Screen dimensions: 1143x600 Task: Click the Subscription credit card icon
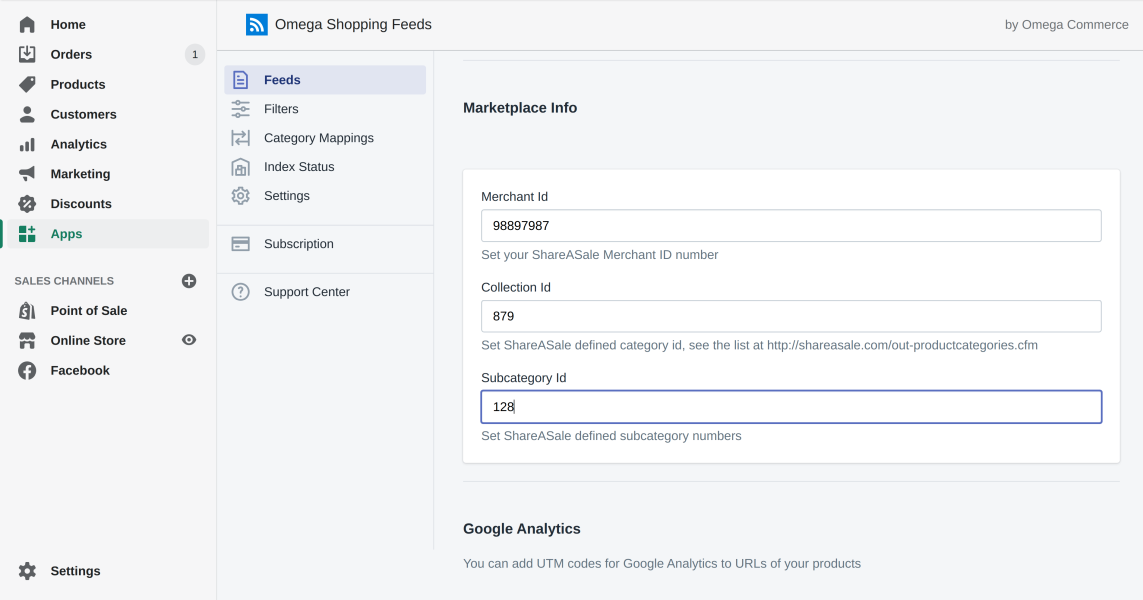coord(241,244)
